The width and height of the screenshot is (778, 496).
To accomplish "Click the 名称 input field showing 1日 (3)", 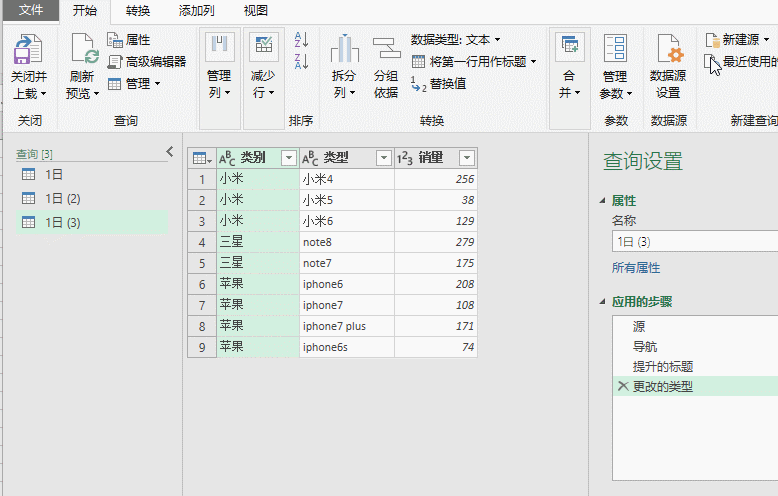I will (695, 242).
